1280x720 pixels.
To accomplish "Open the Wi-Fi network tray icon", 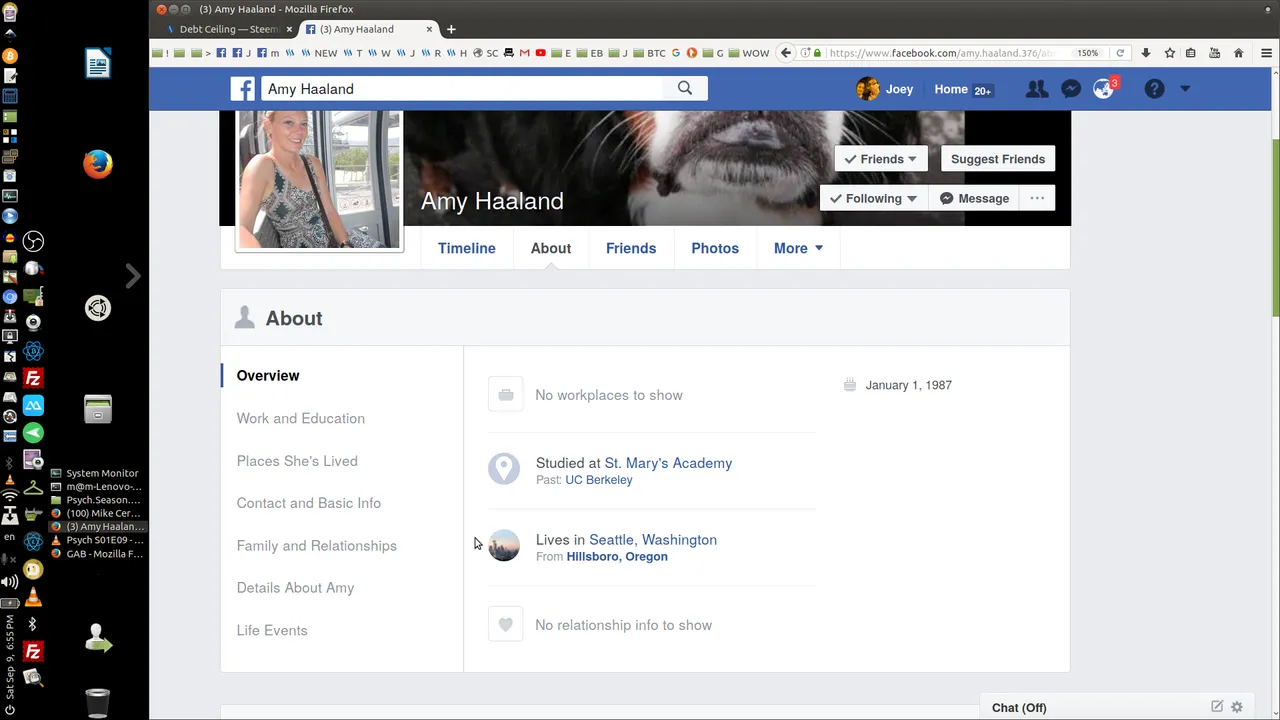I will [10, 495].
